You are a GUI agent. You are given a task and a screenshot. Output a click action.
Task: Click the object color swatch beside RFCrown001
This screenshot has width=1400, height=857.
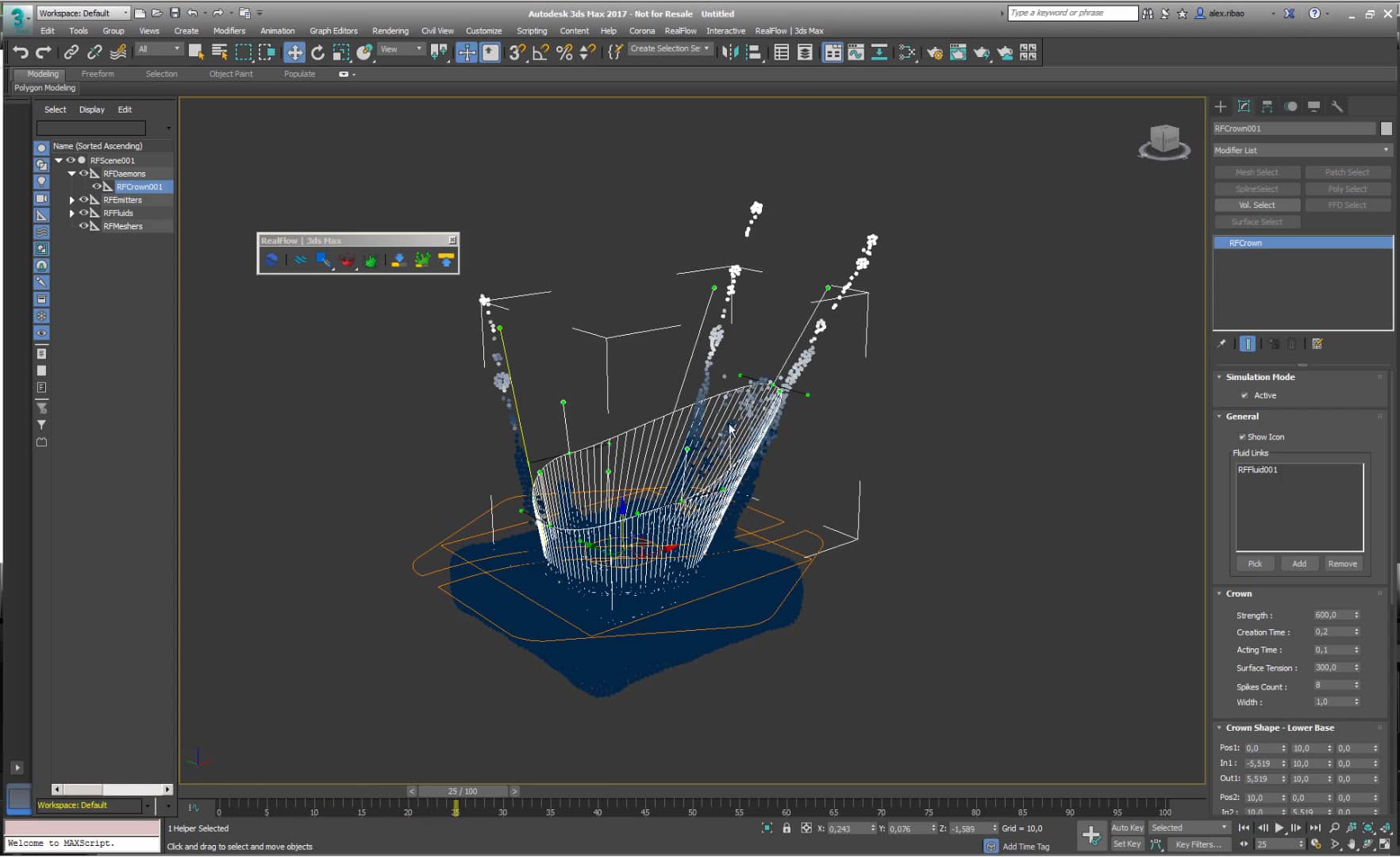1386,129
